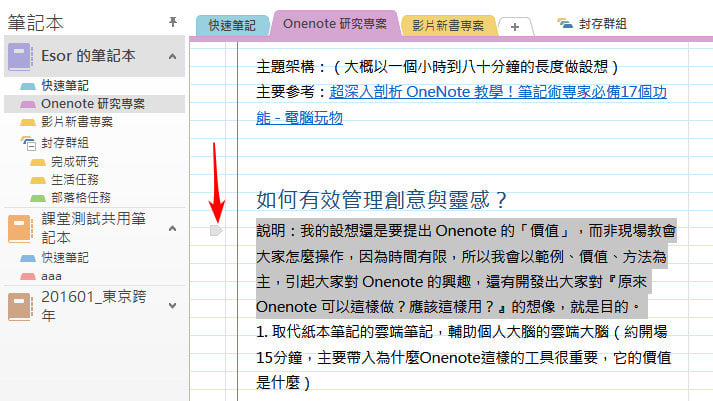
Task: Click the section group icon beside 封存群組 in sidebar
Action: 28,143
